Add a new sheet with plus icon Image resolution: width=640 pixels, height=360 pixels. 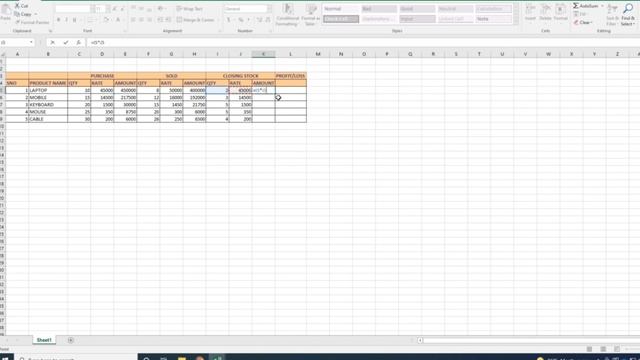[x=71, y=340]
